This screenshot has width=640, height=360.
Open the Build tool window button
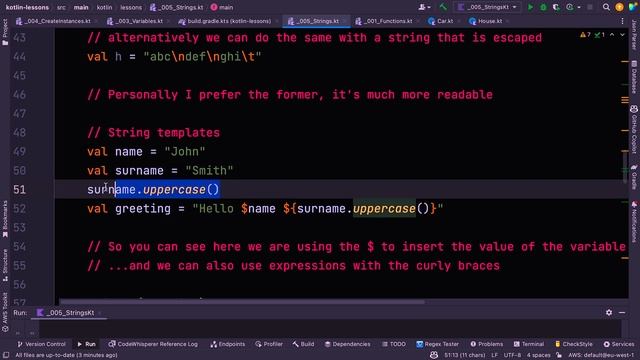303,344
